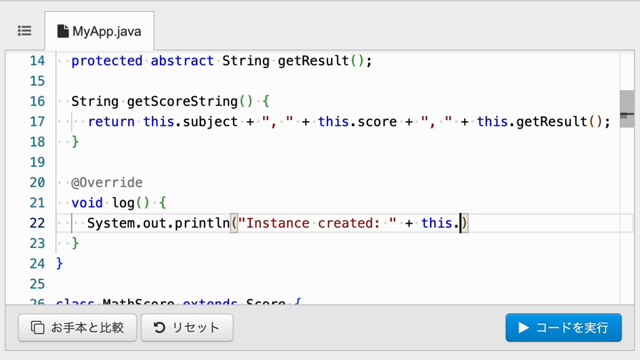Reset the code with リセット button

pos(187,327)
